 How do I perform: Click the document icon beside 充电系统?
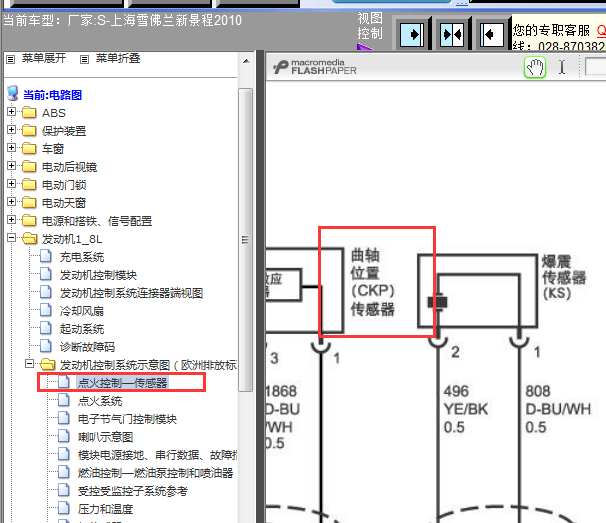(x=46, y=256)
